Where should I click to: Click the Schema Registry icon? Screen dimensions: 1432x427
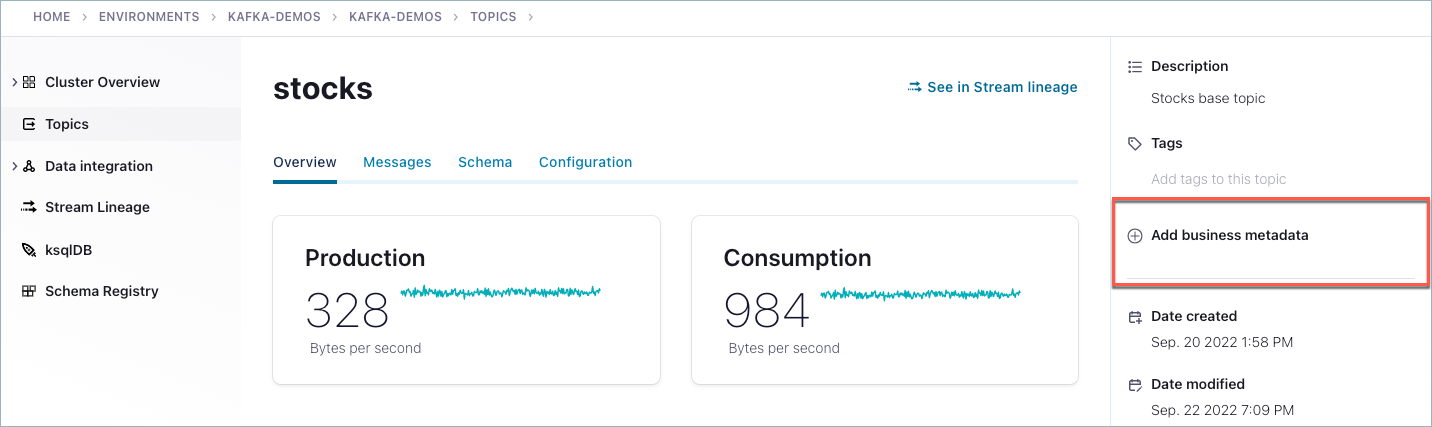point(29,291)
